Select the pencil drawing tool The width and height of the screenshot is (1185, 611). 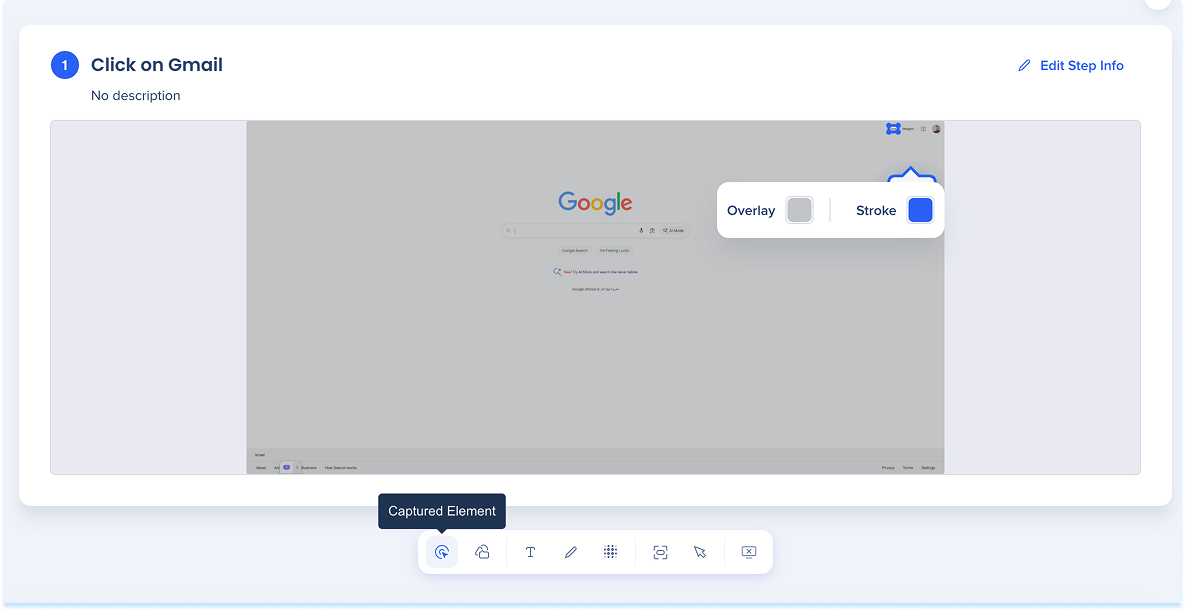(570, 552)
